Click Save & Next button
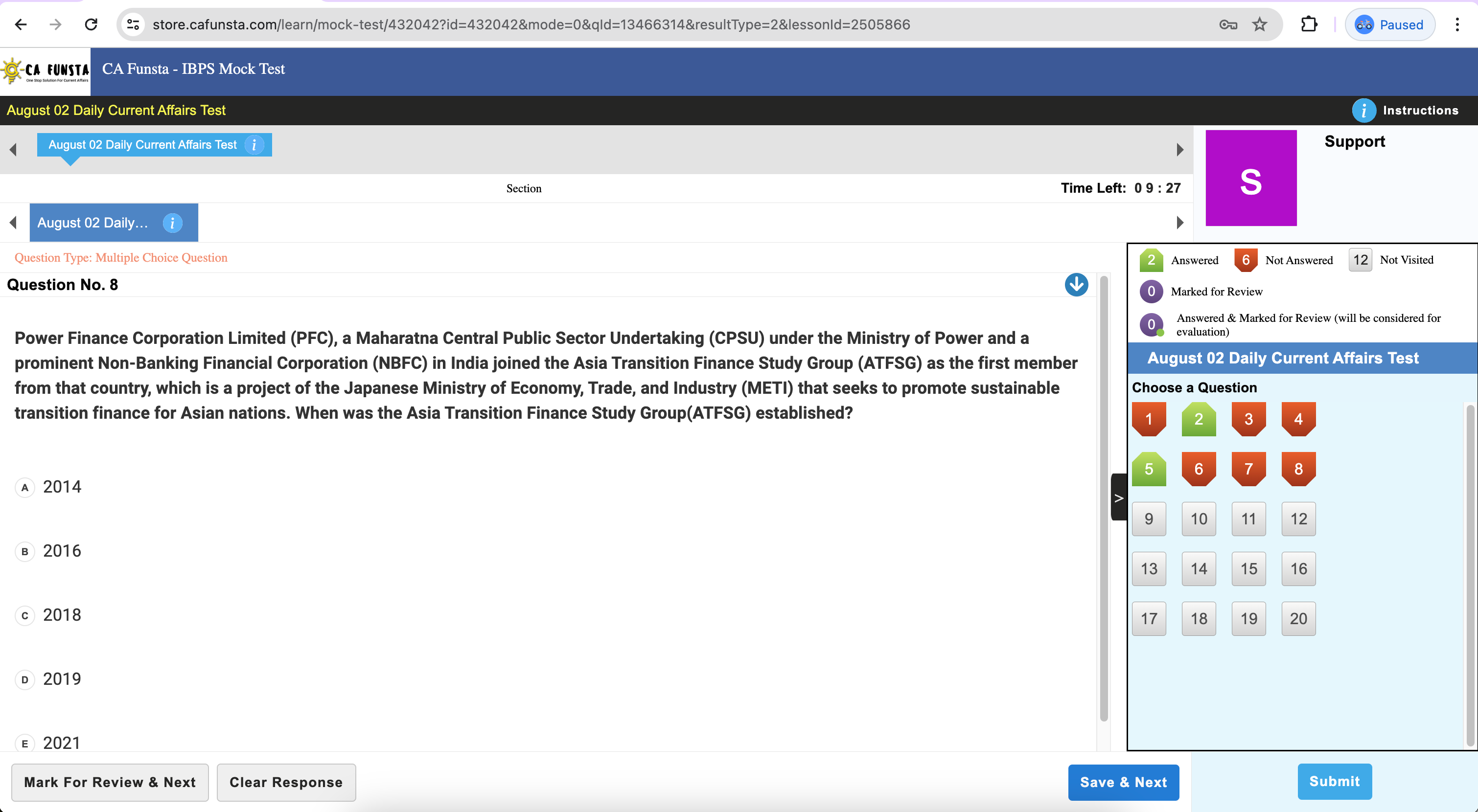Screen dimensions: 1478x812 (x=1123, y=782)
